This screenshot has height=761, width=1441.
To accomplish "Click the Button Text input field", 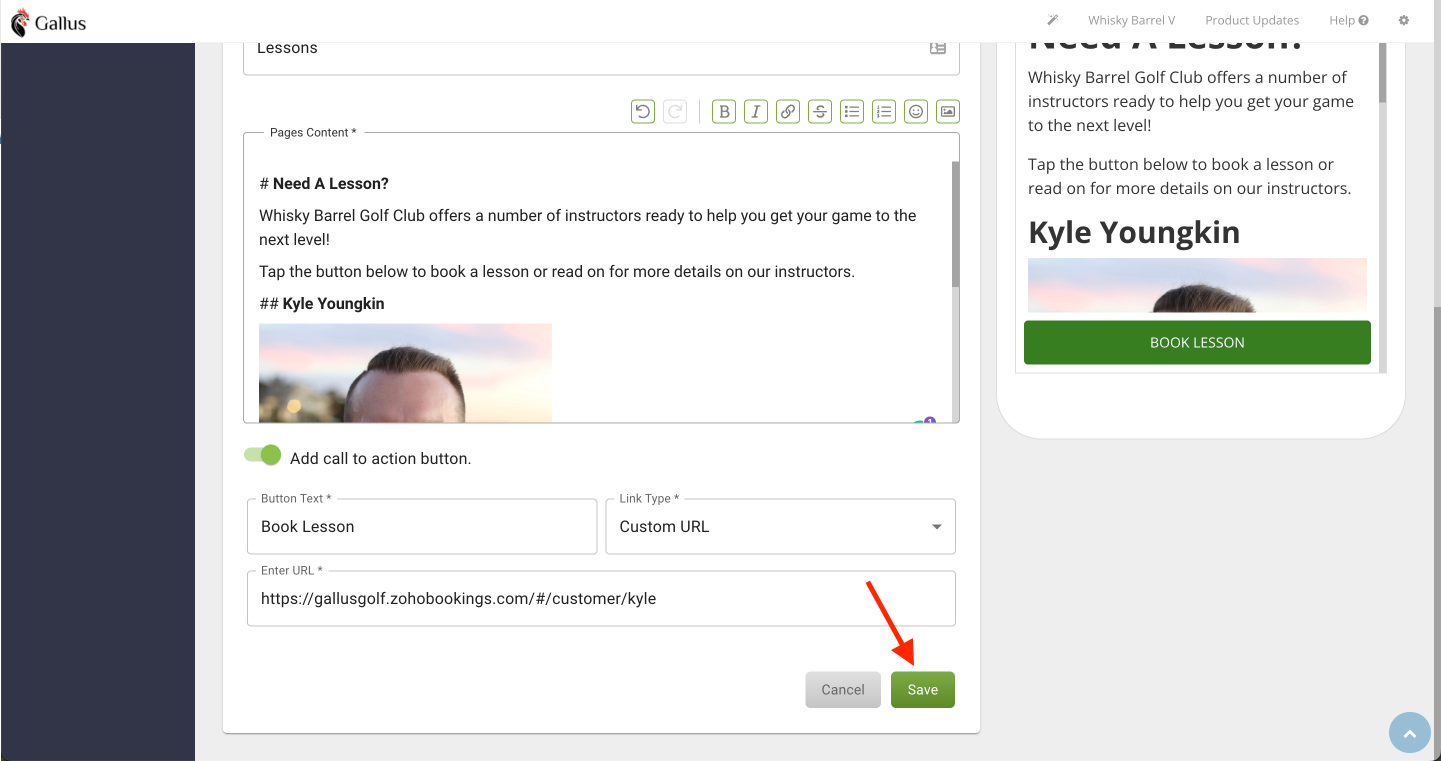I will point(422,526).
